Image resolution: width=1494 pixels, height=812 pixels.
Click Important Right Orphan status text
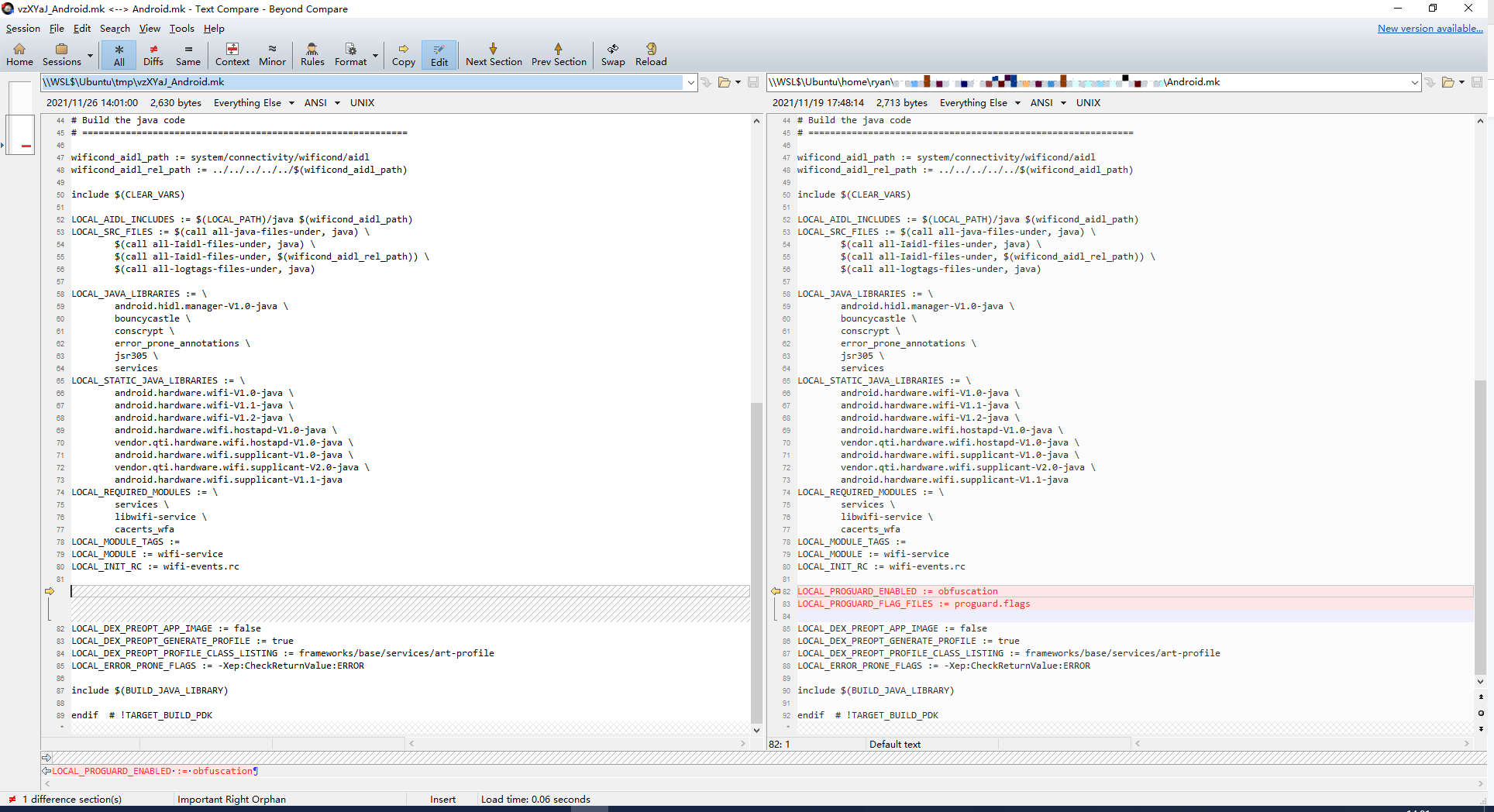click(x=231, y=799)
